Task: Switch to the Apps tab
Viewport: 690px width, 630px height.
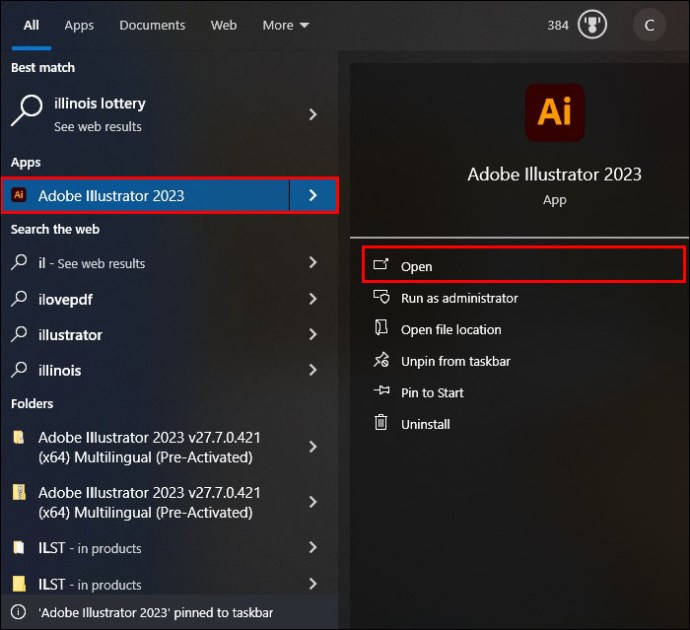Action: pos(79,25)
